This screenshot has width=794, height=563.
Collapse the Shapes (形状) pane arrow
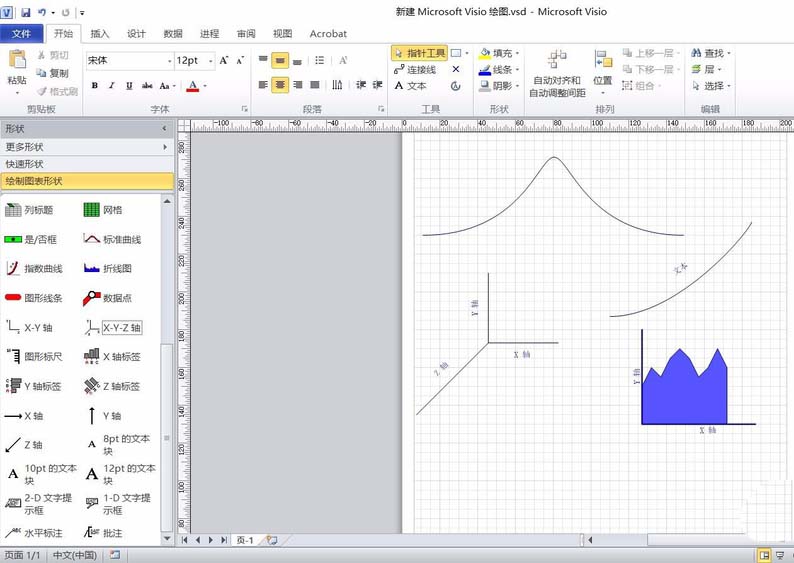[165, 129]
